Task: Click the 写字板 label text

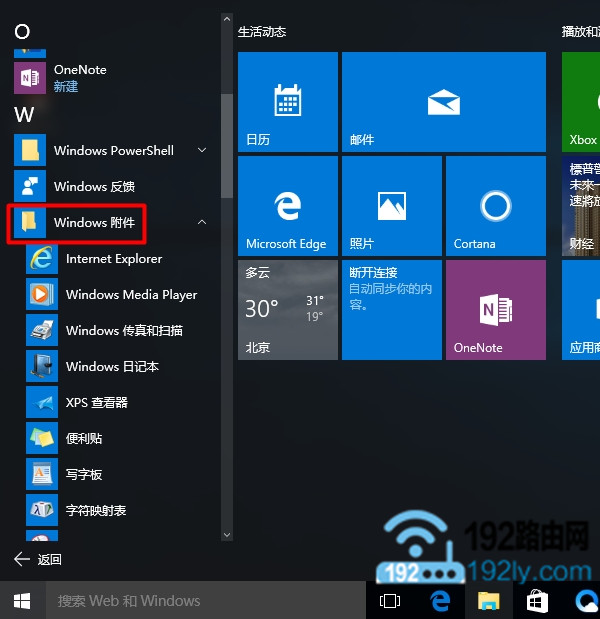Action: (84, 474)
